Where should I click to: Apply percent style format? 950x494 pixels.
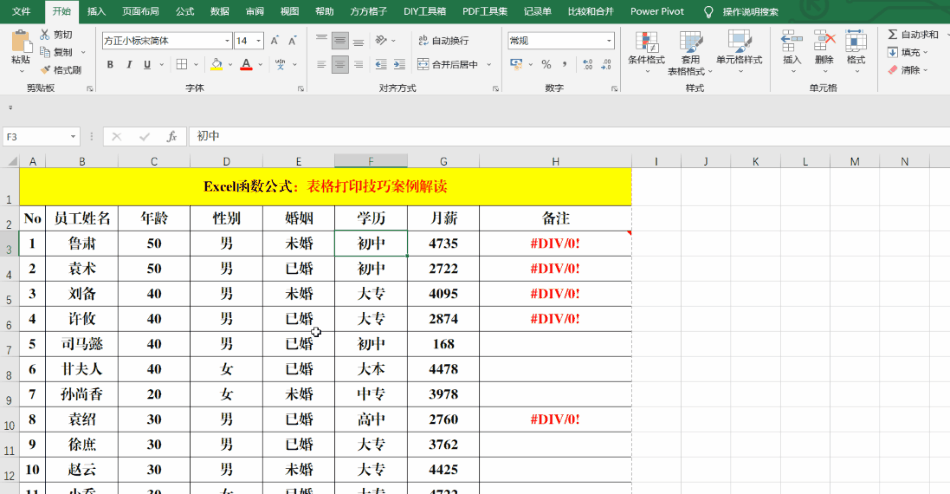[546, 64]
